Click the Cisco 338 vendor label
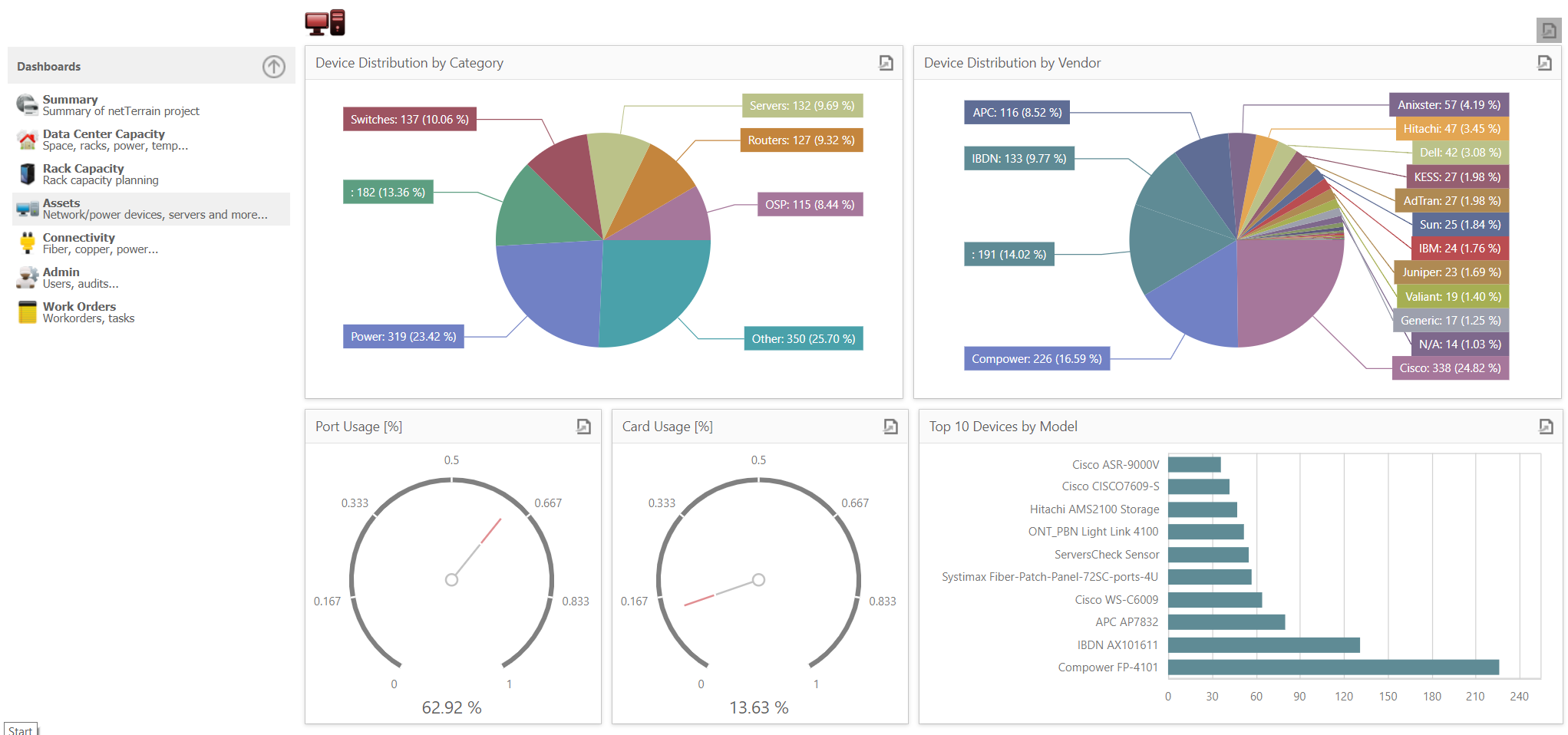Viewport: 1568px width, 735px height. [1450, 368]
